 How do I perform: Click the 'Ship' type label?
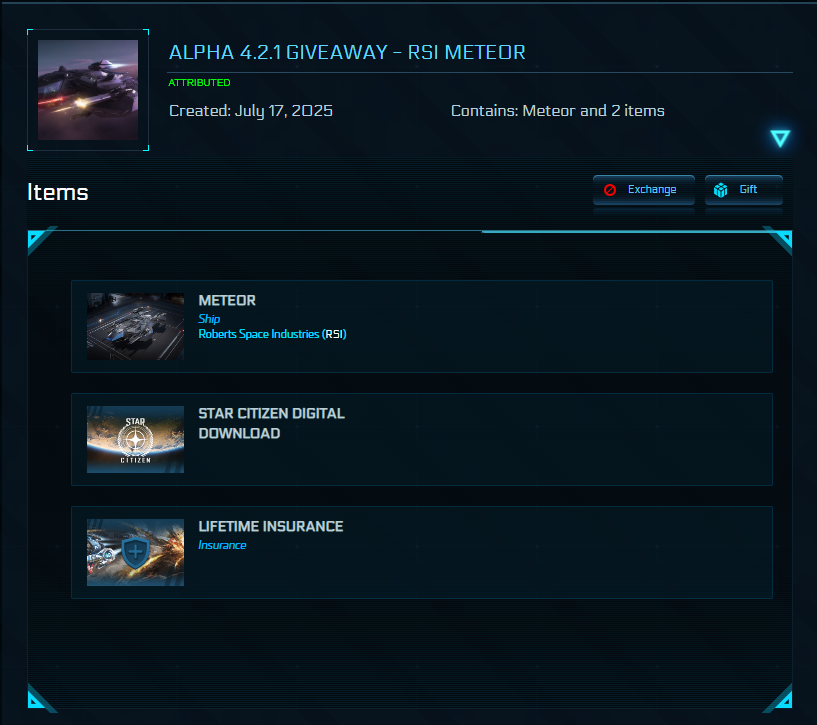[x=209, y=318]
